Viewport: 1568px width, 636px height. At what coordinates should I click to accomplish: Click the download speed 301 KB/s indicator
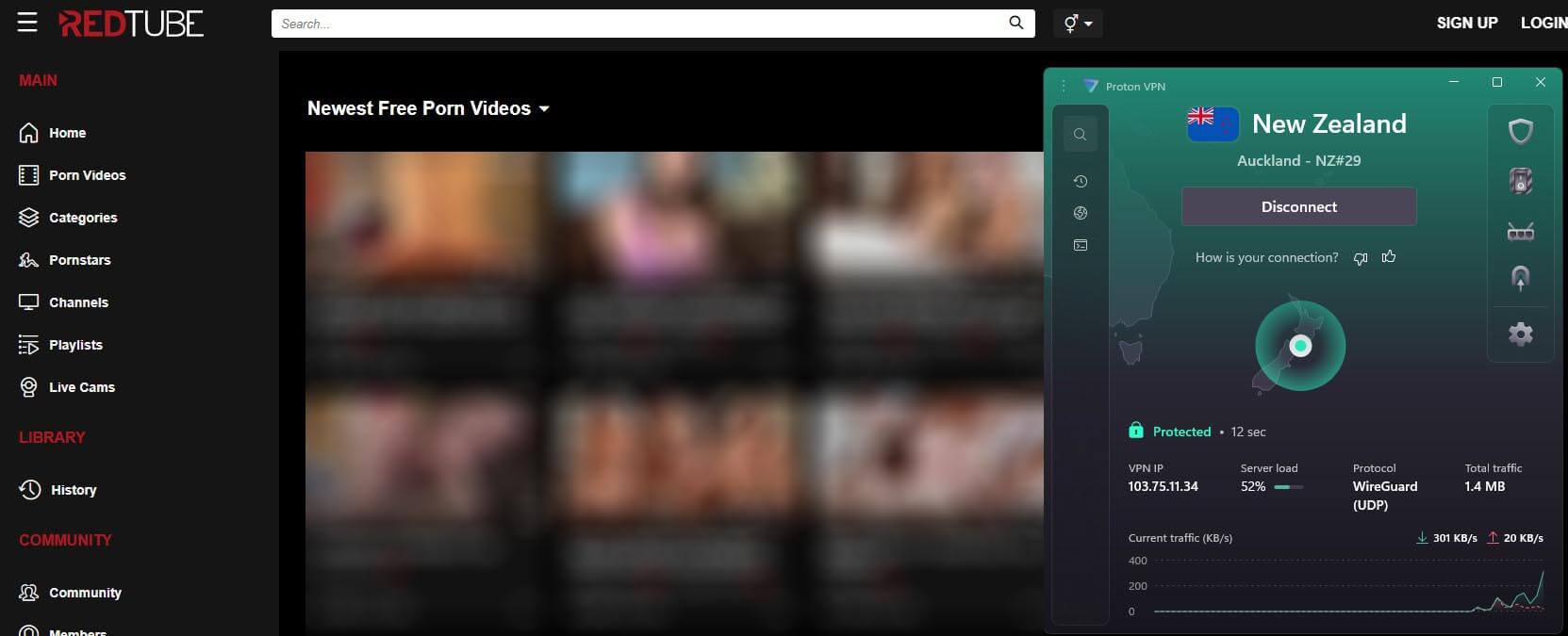tap(1446, 538)
